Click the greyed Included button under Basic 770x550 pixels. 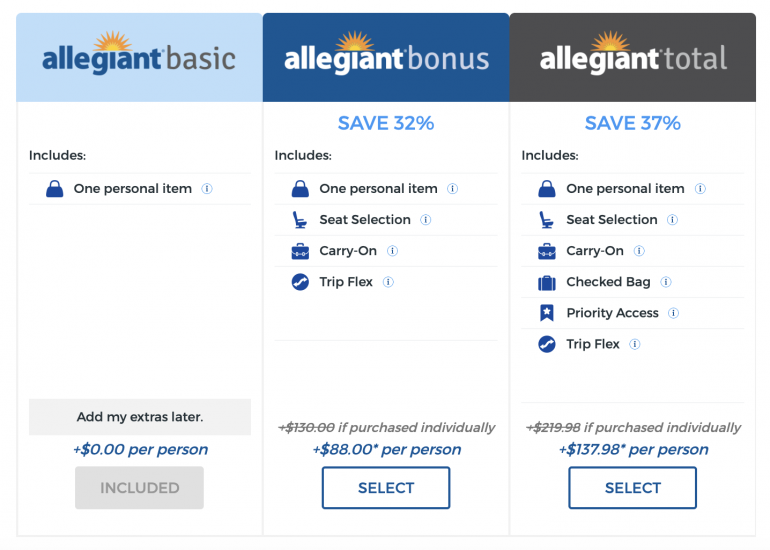[x=140, y=488]
